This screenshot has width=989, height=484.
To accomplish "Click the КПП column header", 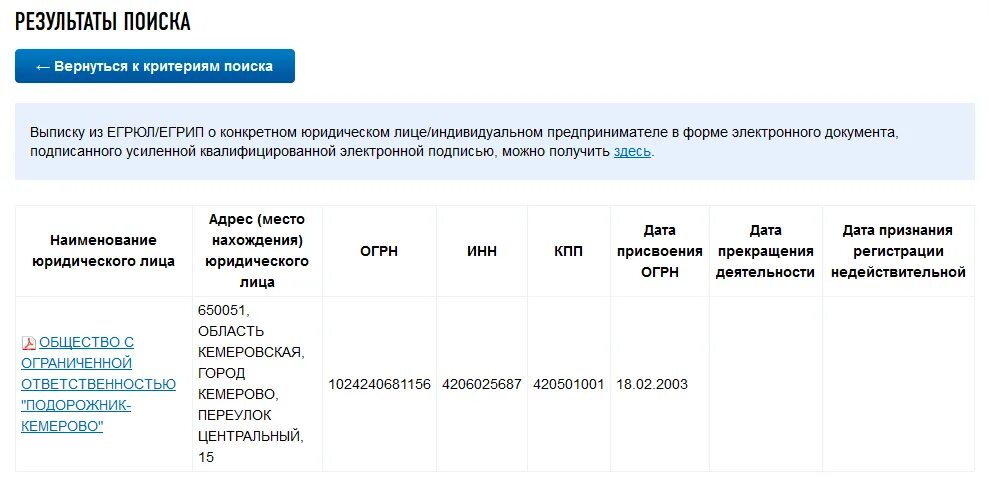I will 568,251.
